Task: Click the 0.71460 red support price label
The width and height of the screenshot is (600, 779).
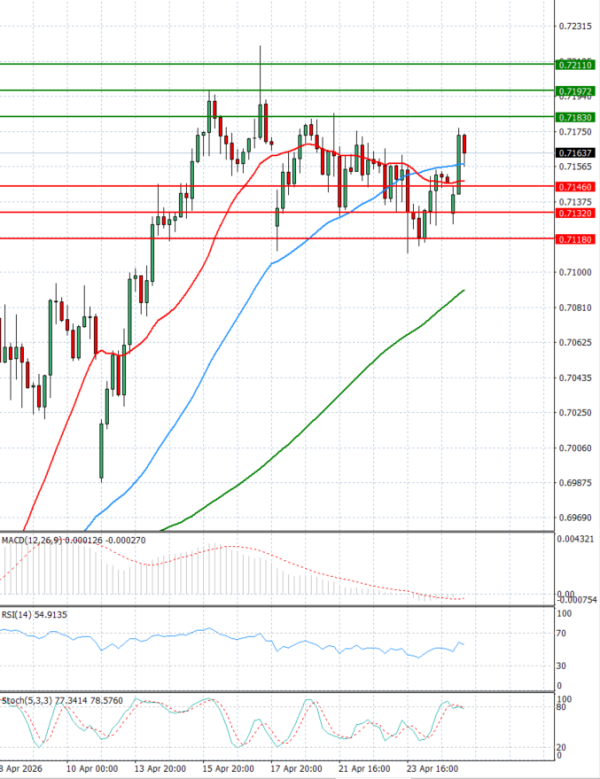Action: (575, 187)
